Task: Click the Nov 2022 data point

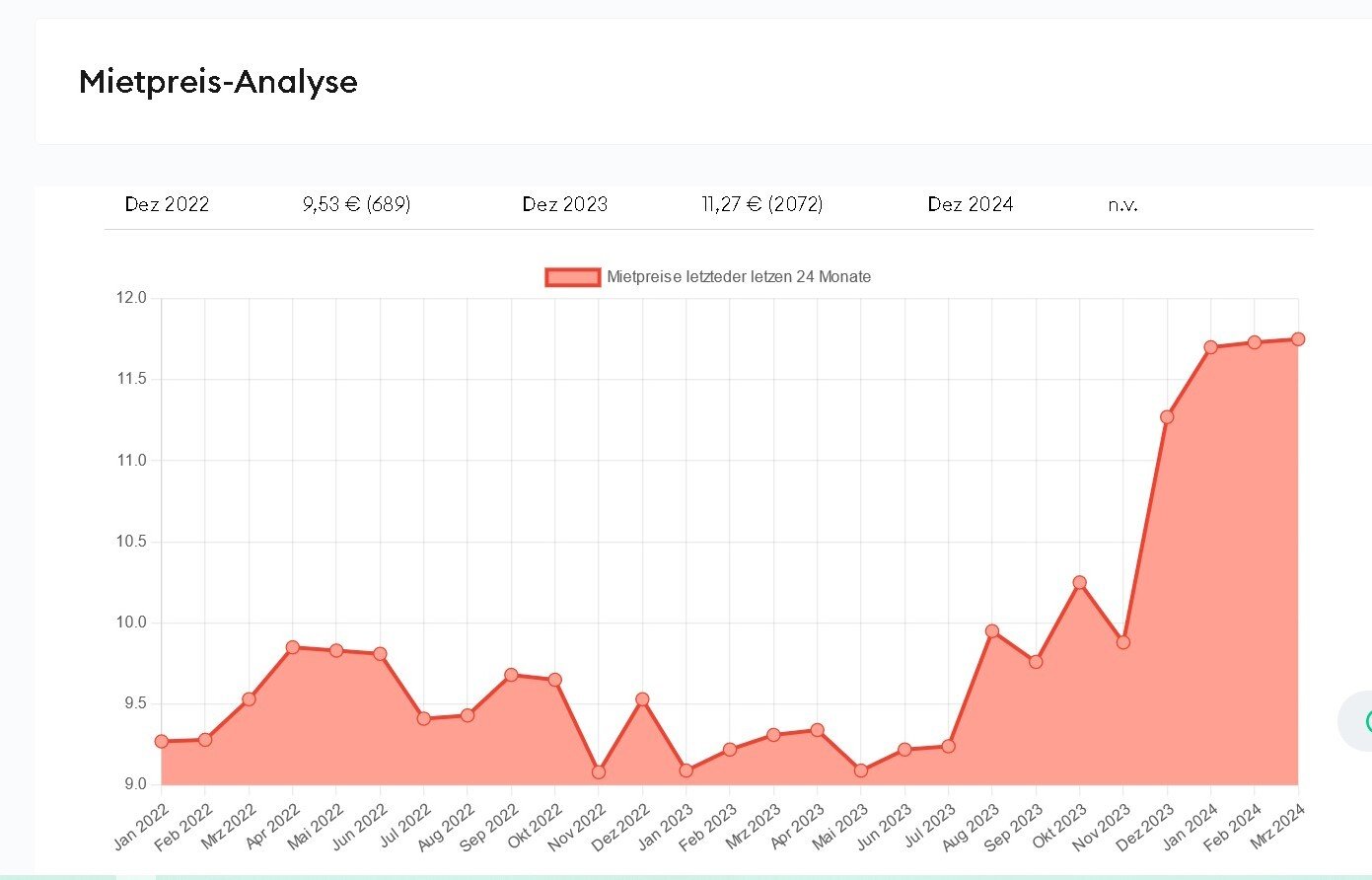Action: pyautogui.click(x=599, y=772)
